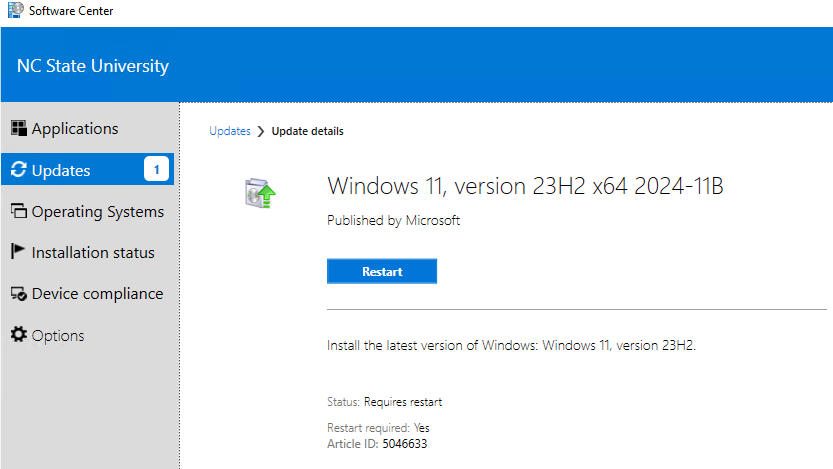Go back via Updates breadcrumb link
The image size is (833, 469).
230,131
